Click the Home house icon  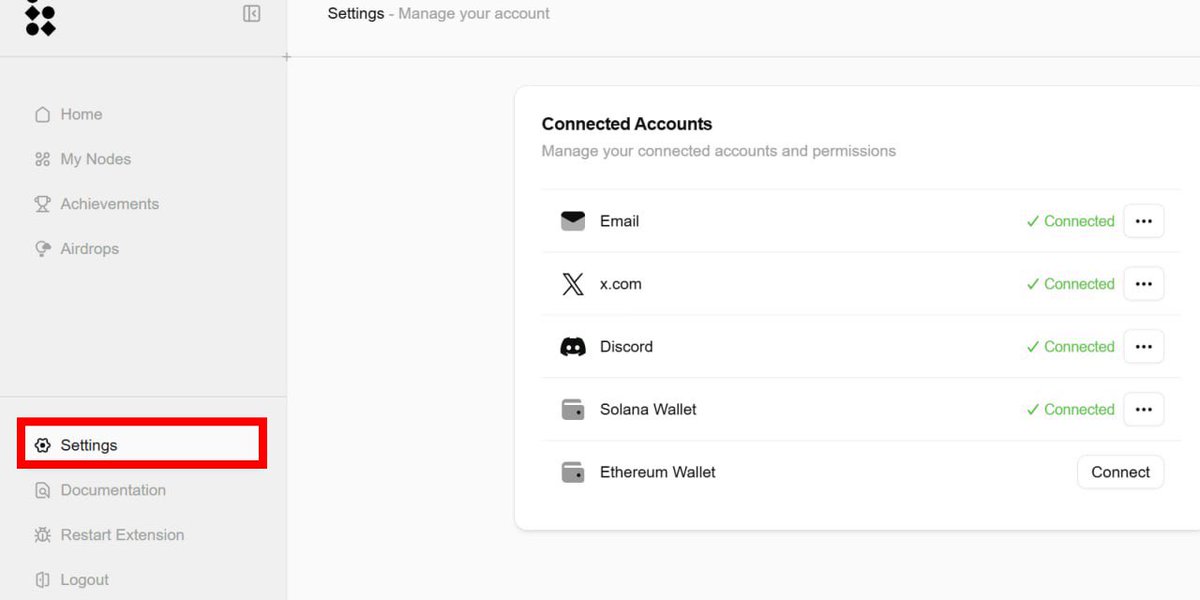[42, 114]
